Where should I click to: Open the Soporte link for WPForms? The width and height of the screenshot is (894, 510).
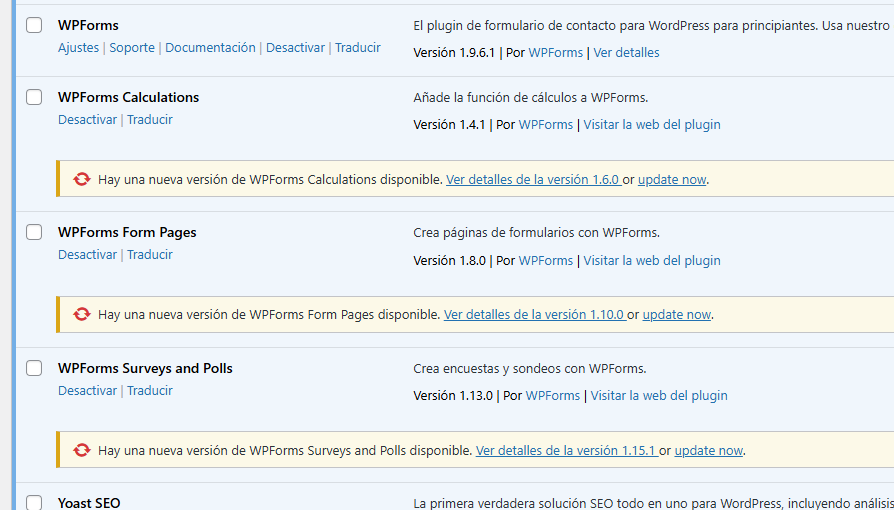[132, 47]
